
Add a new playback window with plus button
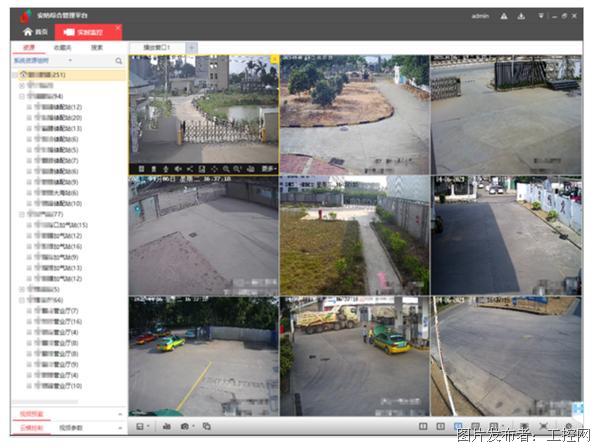coord(191,47)
